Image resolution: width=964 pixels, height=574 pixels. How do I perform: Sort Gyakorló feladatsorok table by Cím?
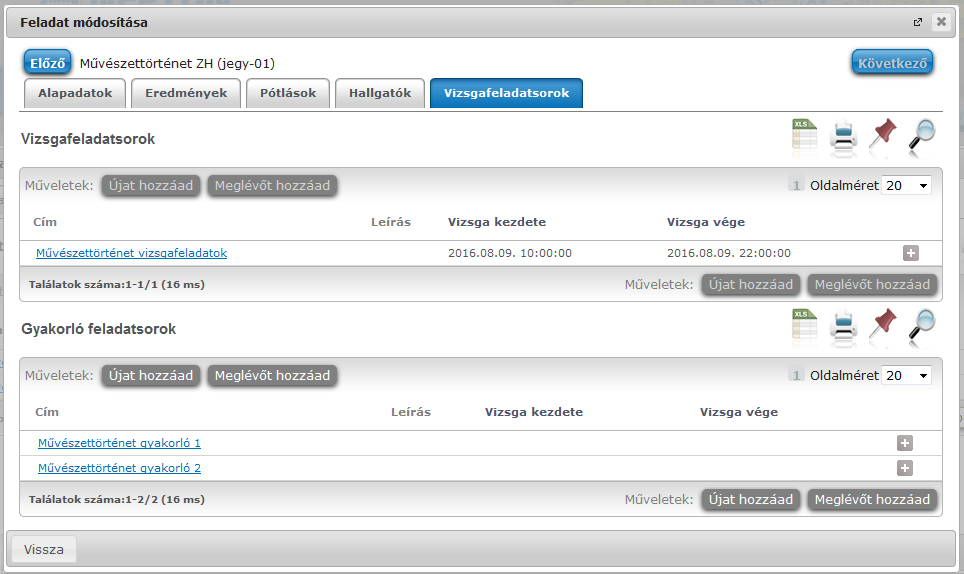[x=47, y=412]
